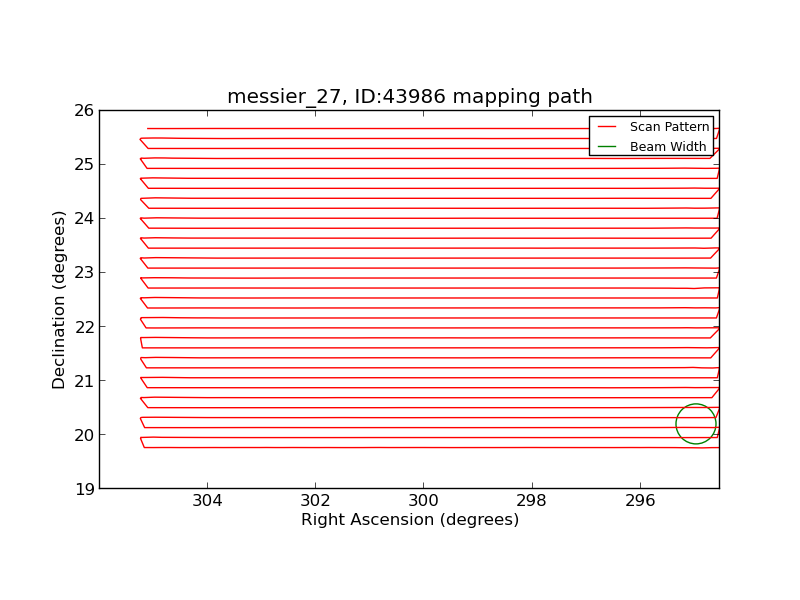Click the x-axis tick label 302
Screen dimensions: 800x600
pos(315,501)
